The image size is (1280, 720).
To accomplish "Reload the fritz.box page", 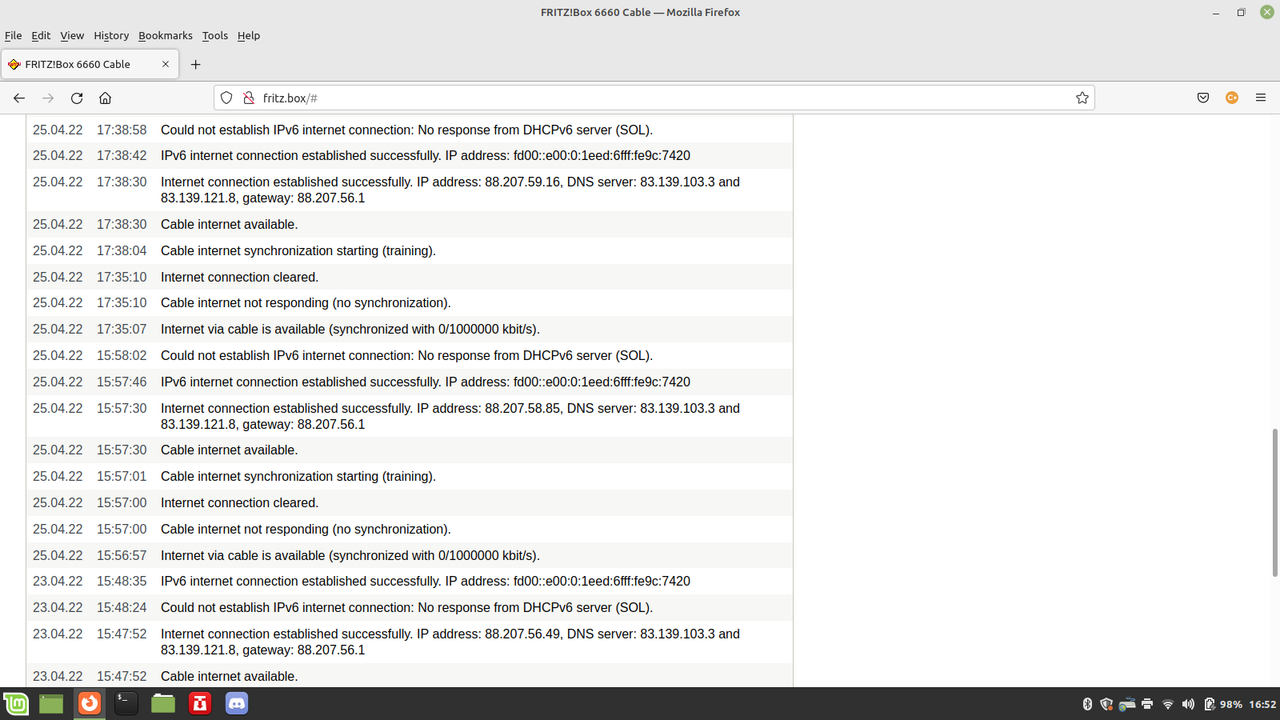I will pyautogui.click(x=77, y=98).
